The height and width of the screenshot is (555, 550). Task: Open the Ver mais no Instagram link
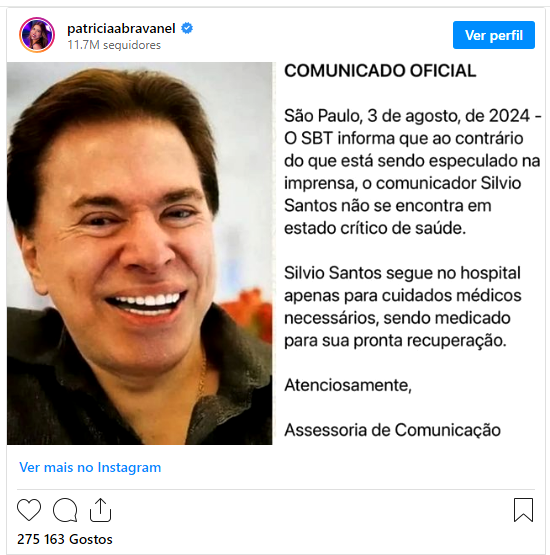pos(90,467)
